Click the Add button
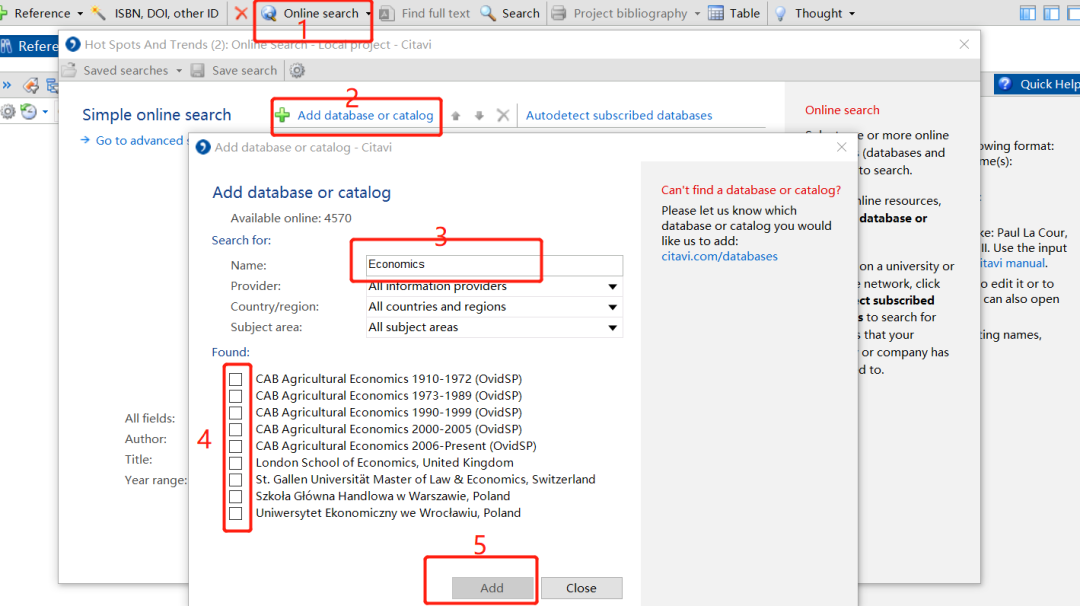1080x606 pixels. click(x=492, y=587)
